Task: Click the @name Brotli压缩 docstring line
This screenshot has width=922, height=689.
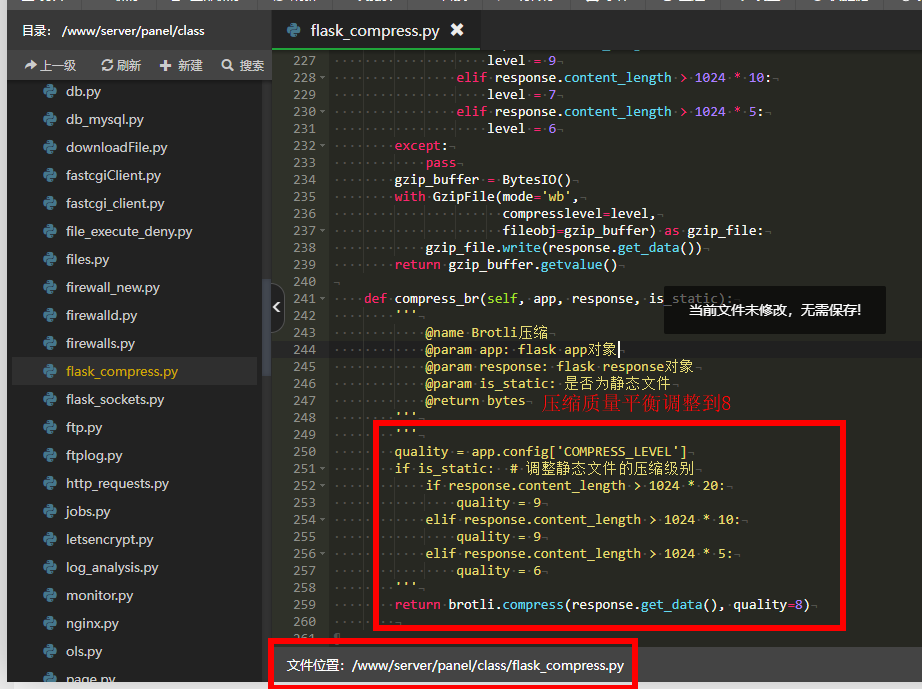Action: 486,333
